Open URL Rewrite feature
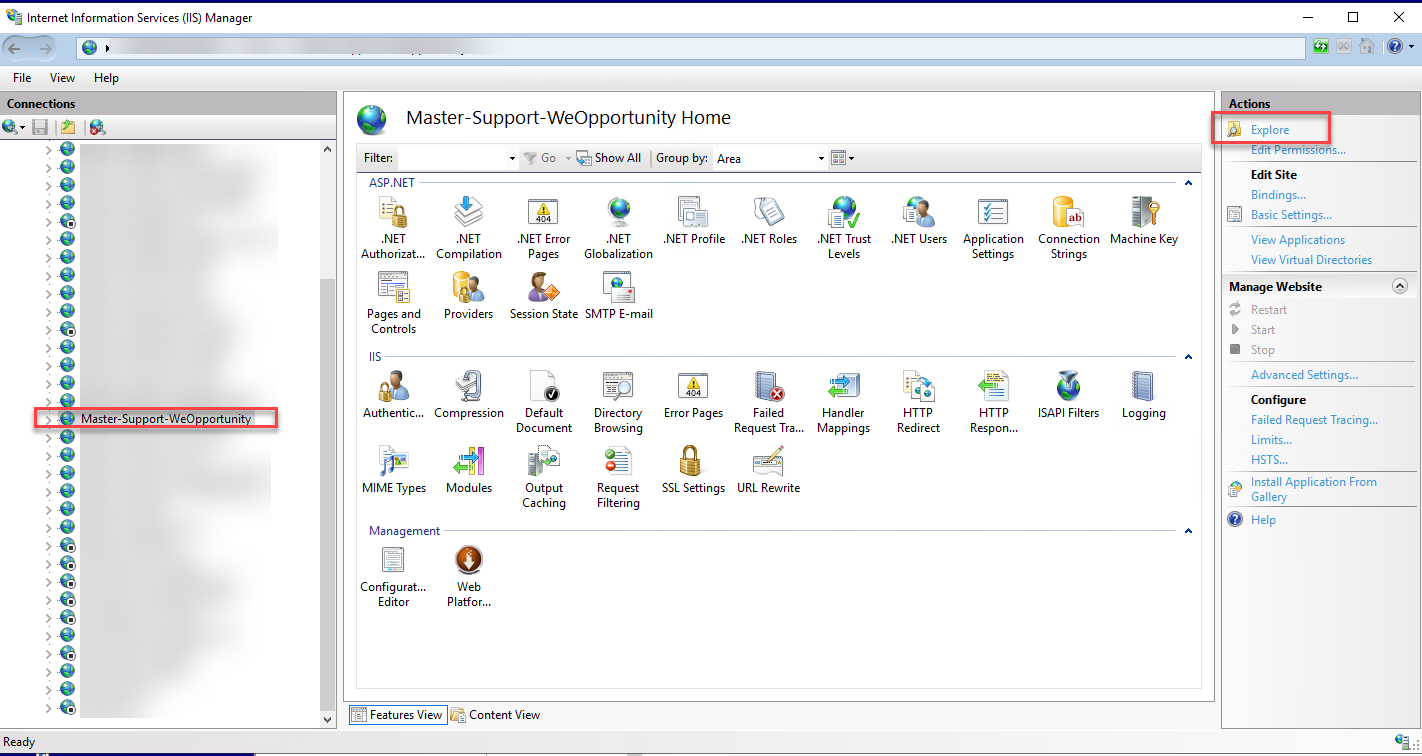This screenshot has height=756, width=1422. point(768,469)
